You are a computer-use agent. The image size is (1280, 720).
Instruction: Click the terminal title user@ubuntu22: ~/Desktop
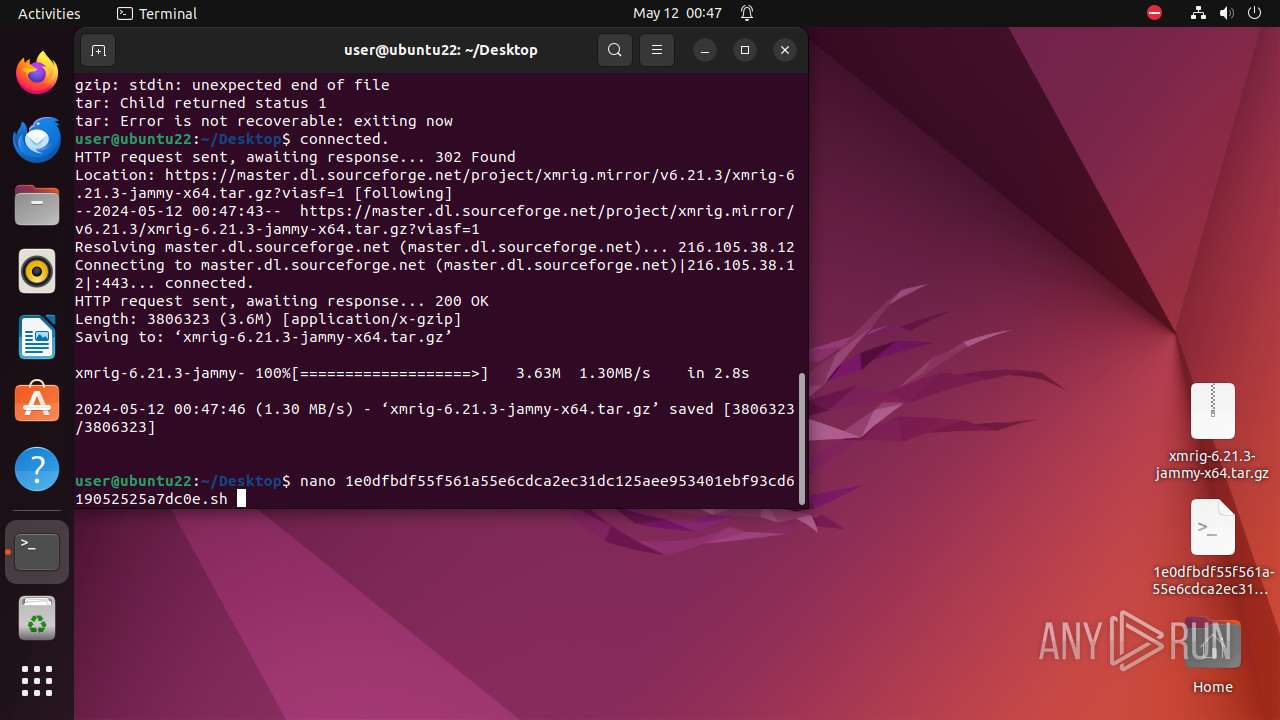pyautogui.click(x=441, y=50)
